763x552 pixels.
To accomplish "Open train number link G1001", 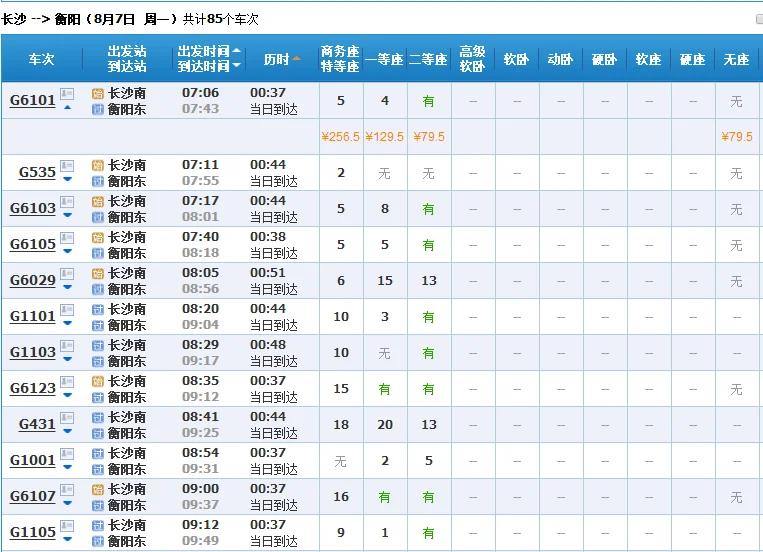I will tap(33, 460).
